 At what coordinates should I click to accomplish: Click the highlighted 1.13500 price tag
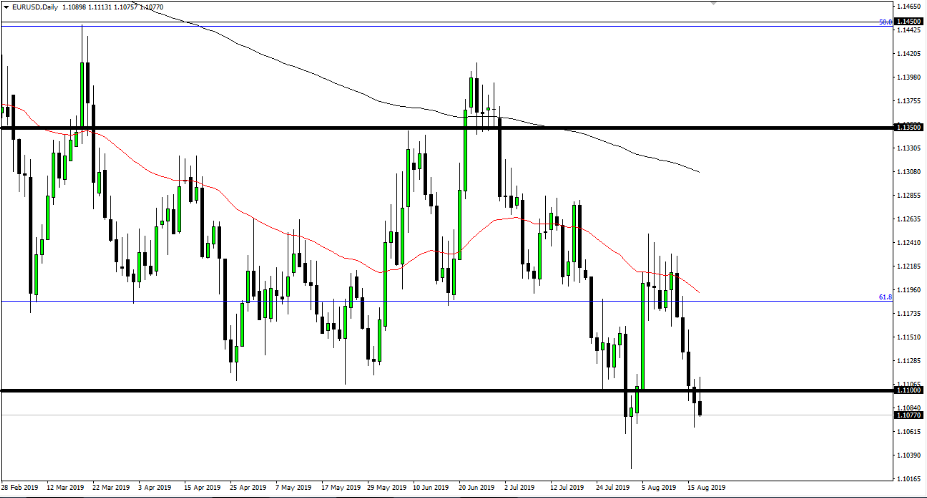pyautogui.click(x=909, y=128)
